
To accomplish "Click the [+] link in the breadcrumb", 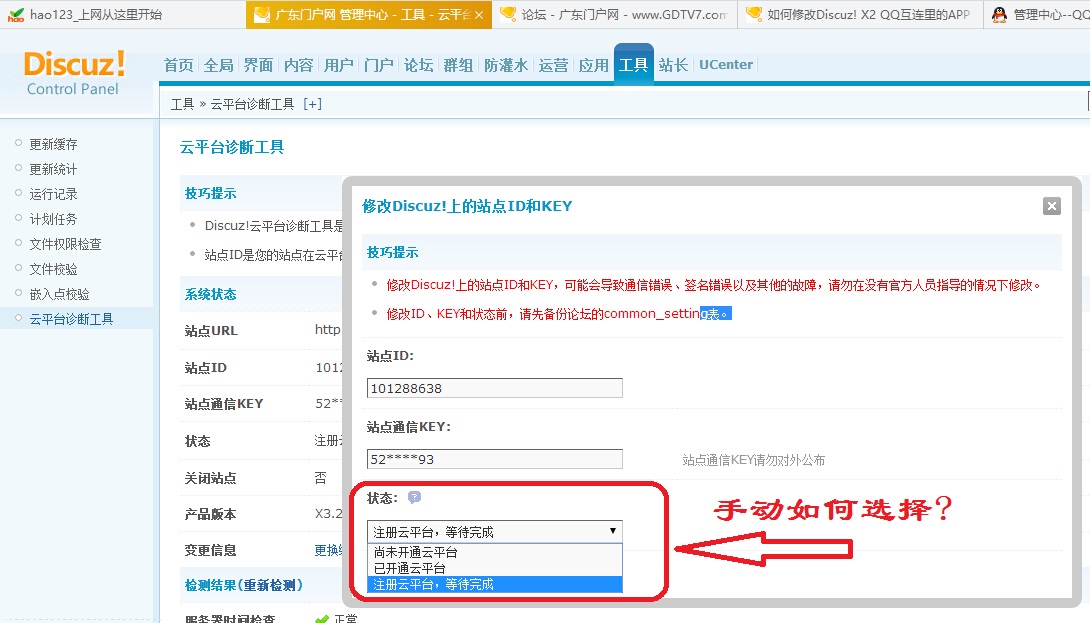I will tap(312, 104).
